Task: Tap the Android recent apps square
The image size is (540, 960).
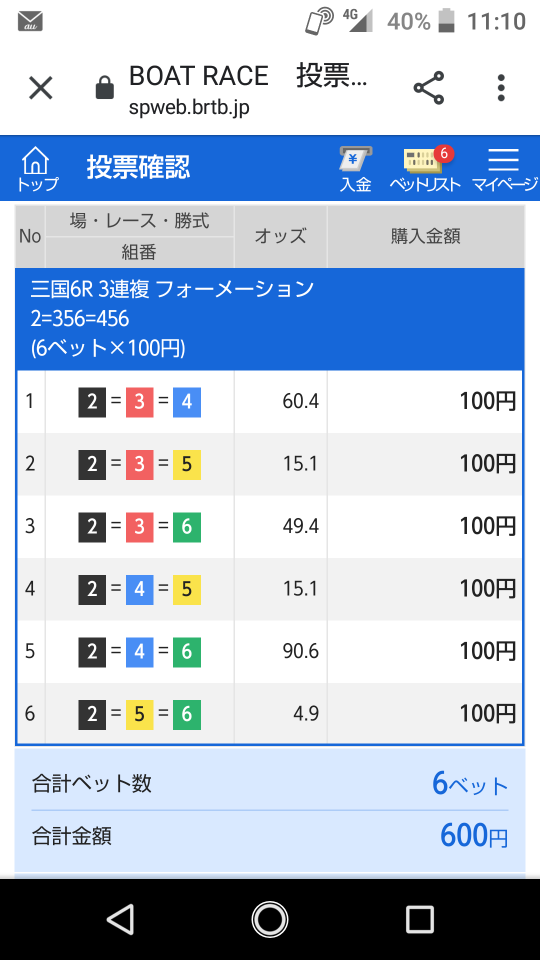Action: pos(420,919)
